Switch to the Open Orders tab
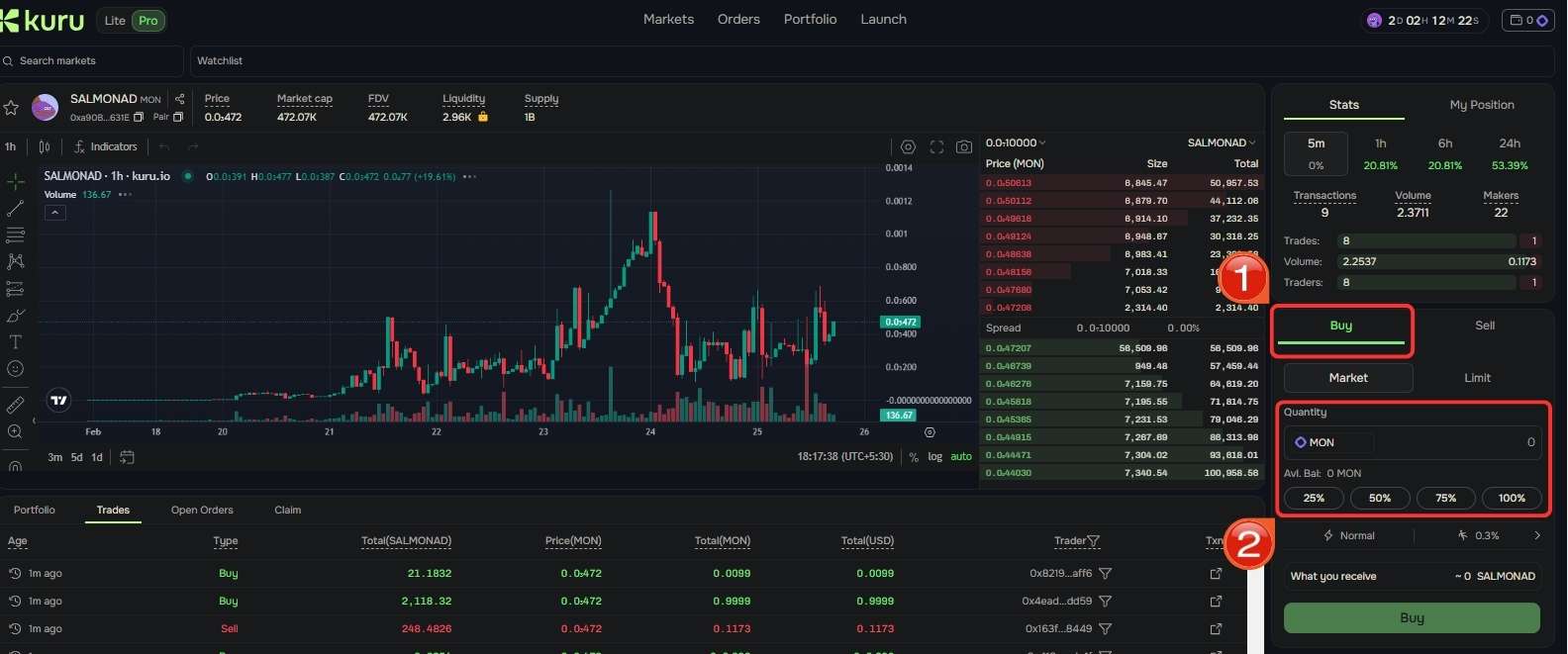Screen dimensions: 1568x654 pyautogui.click(x=202, y=511)
